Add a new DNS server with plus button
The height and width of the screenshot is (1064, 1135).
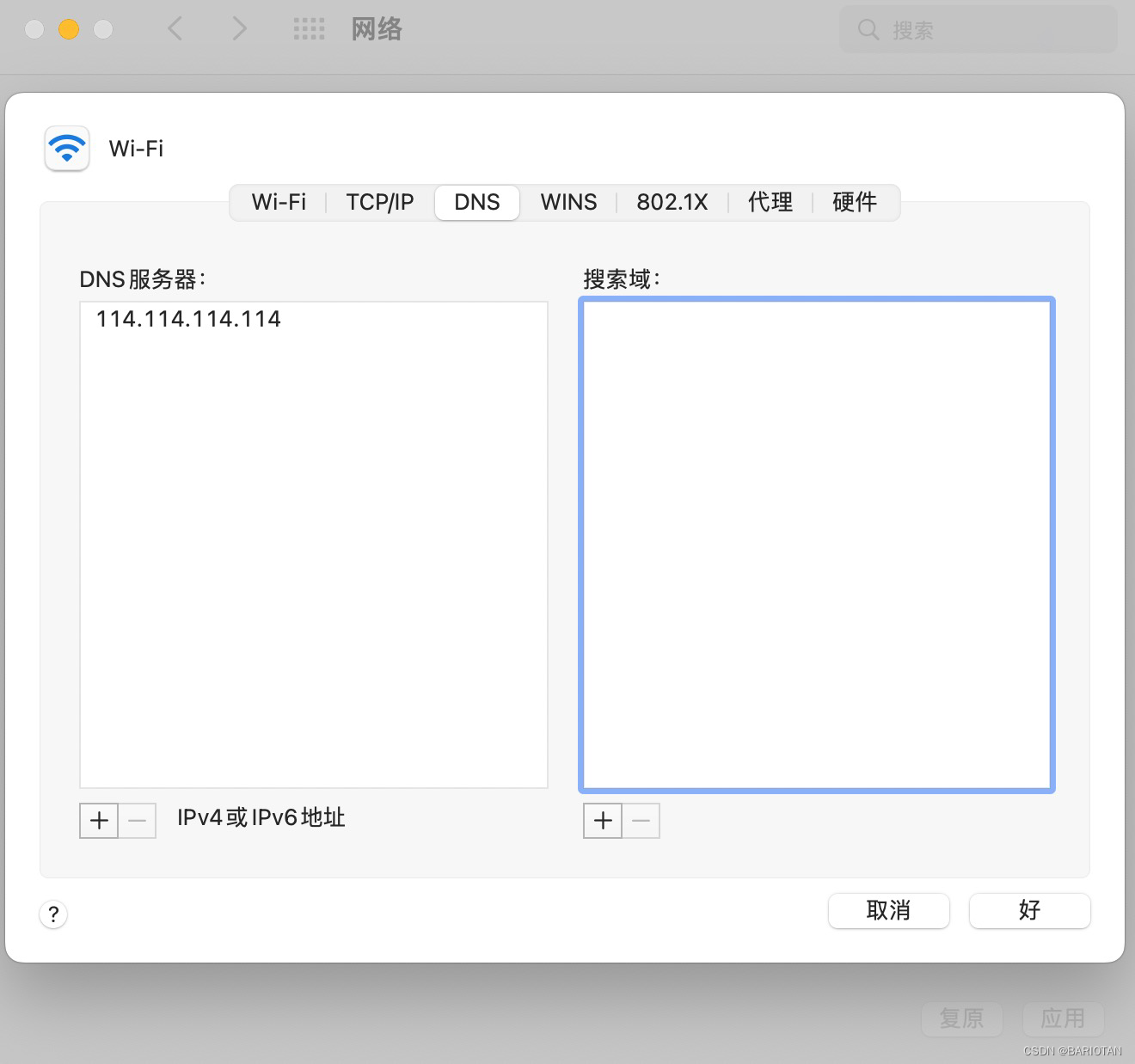coord(99,821)
